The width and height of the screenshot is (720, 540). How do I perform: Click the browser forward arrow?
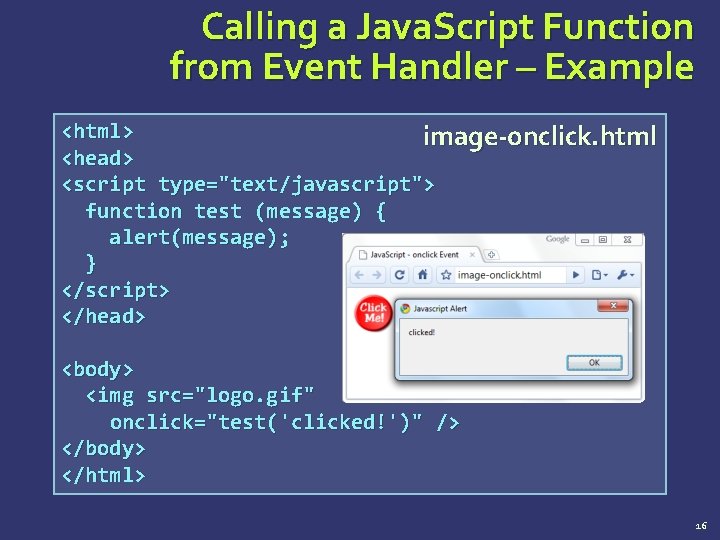click(x=377, y=275)
